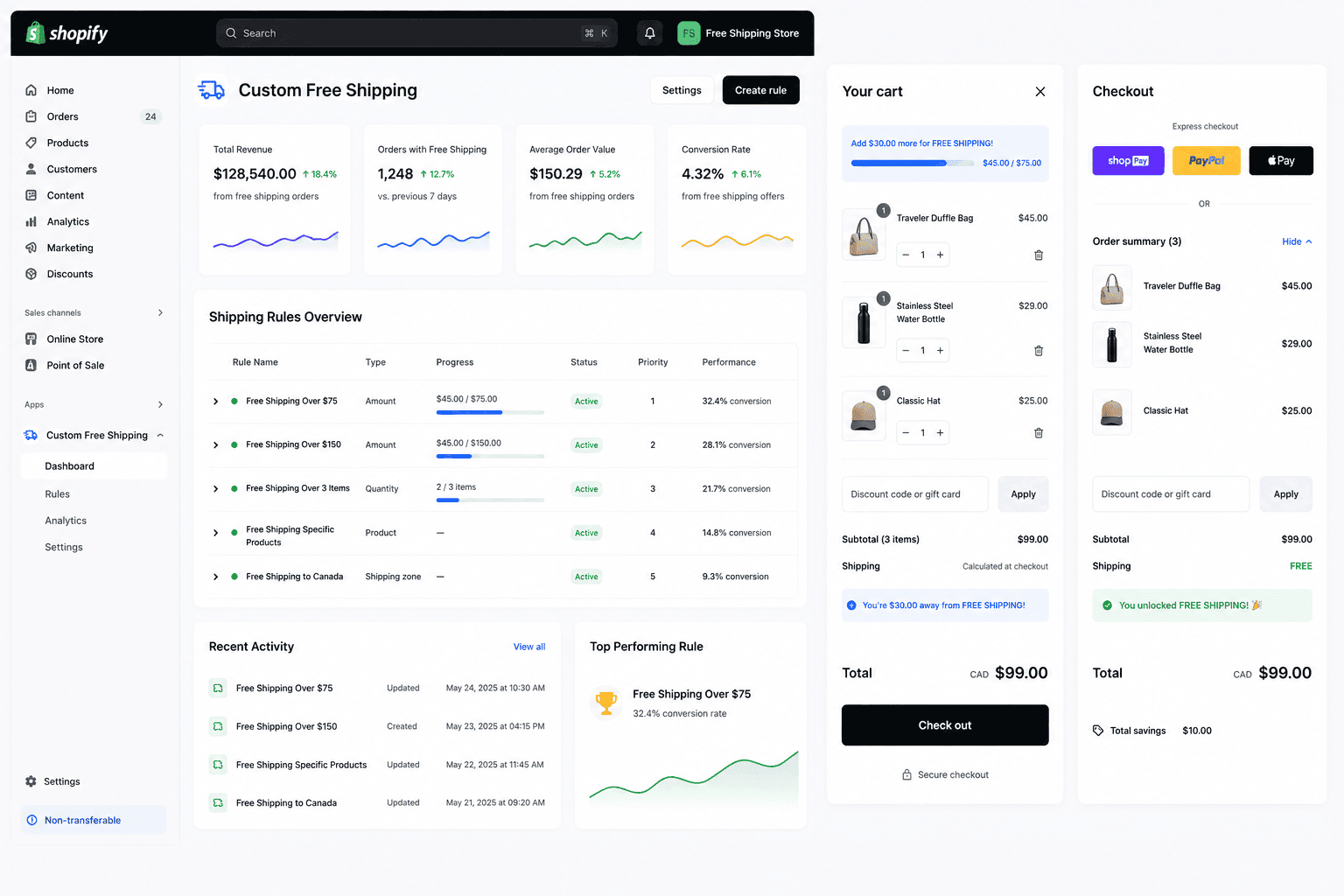The height and width of the screenshot is (896, 1344).
Task: Click the Search field in header
Action: (x=416, y=33)
